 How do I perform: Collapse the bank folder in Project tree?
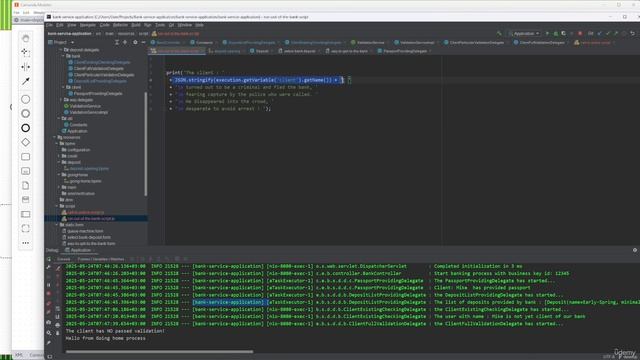63,56
